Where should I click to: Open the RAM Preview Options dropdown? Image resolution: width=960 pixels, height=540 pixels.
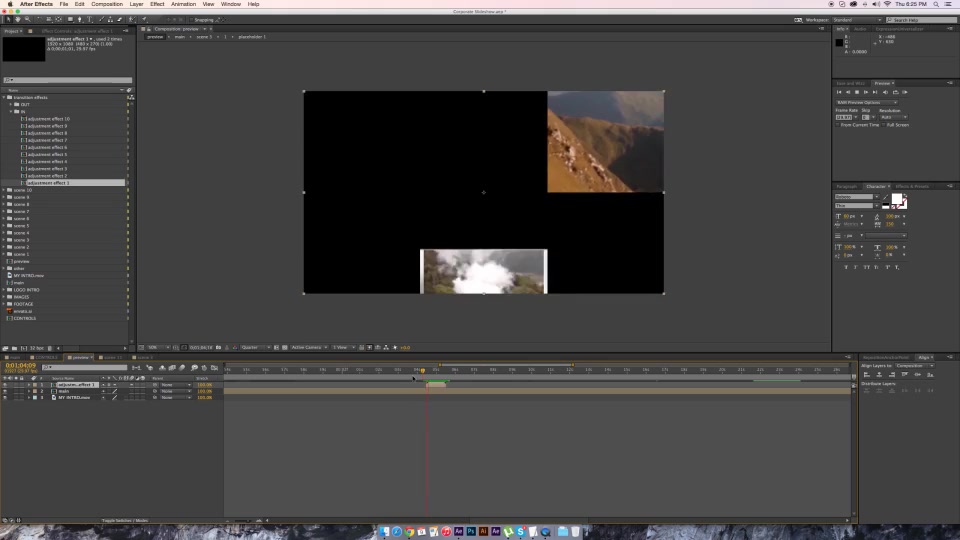pos(866,102)
